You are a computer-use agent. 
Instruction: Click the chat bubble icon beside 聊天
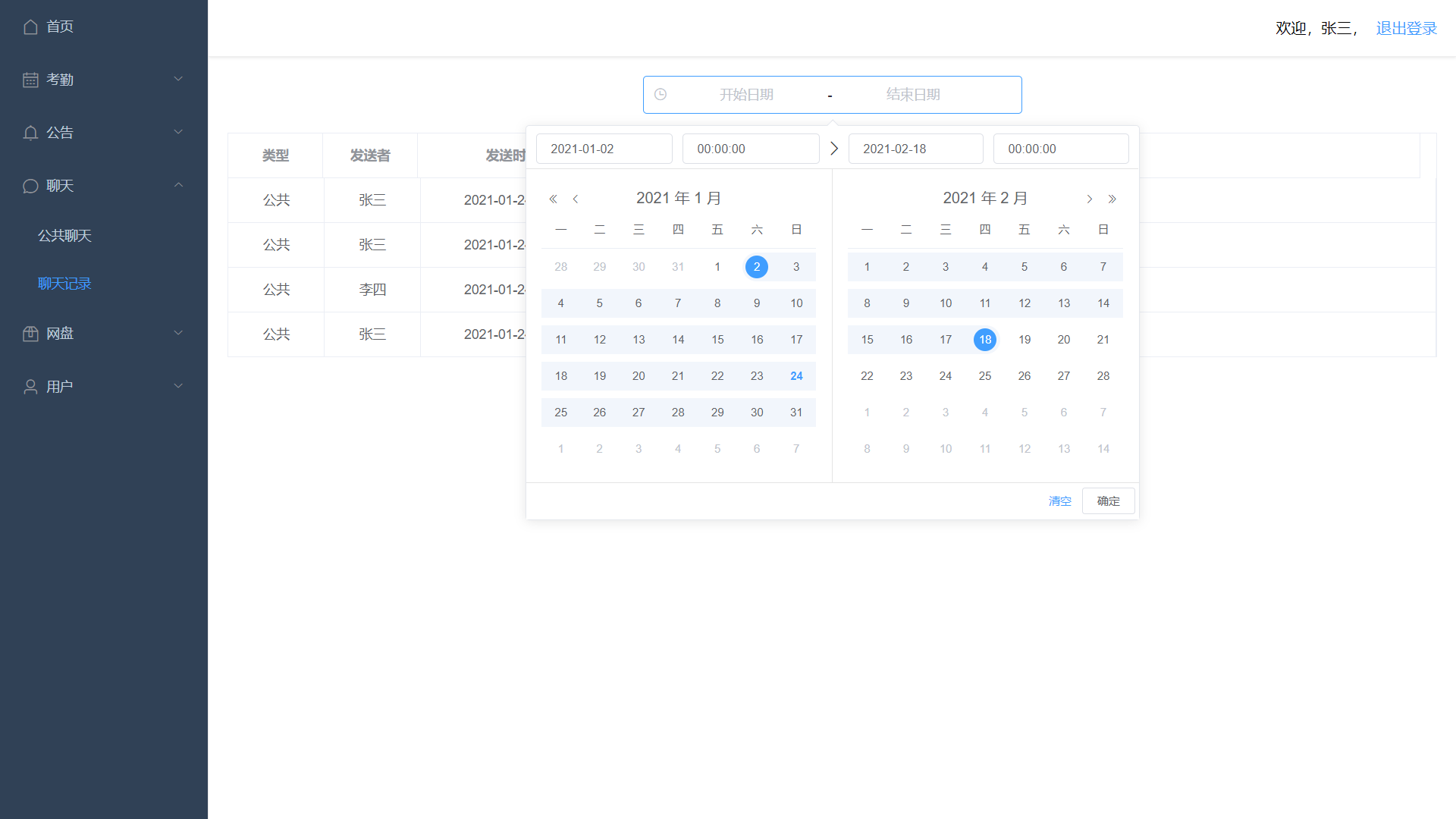30,186
